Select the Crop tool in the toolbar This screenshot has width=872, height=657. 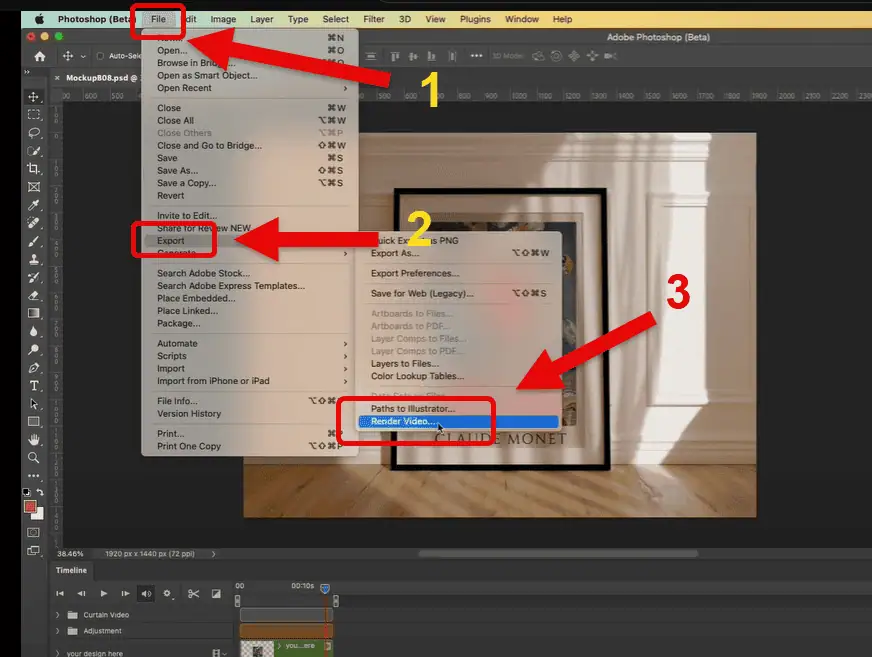tap(34, 169)
